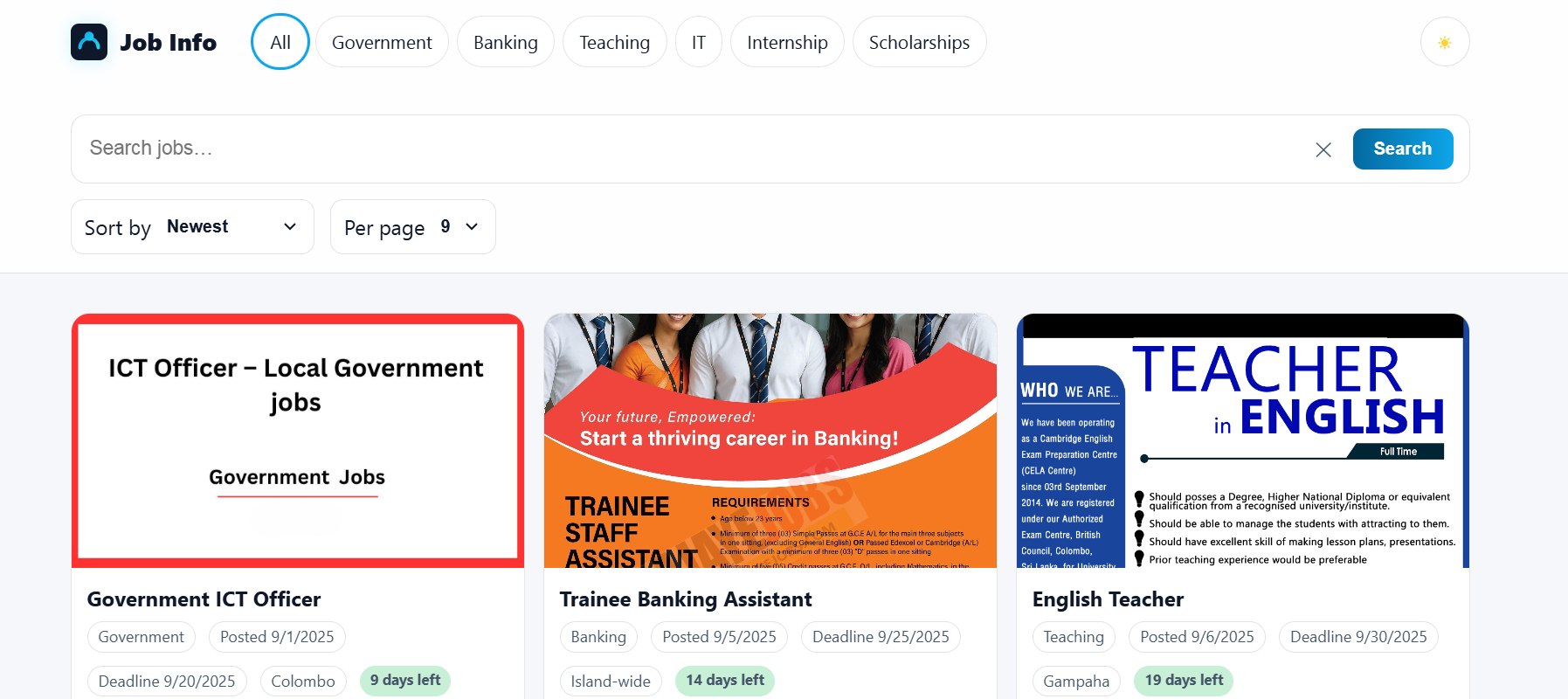This screenshot has height=699, width=1568.
Task: Click the Gampaha location tag
Action: (1076, 682)
